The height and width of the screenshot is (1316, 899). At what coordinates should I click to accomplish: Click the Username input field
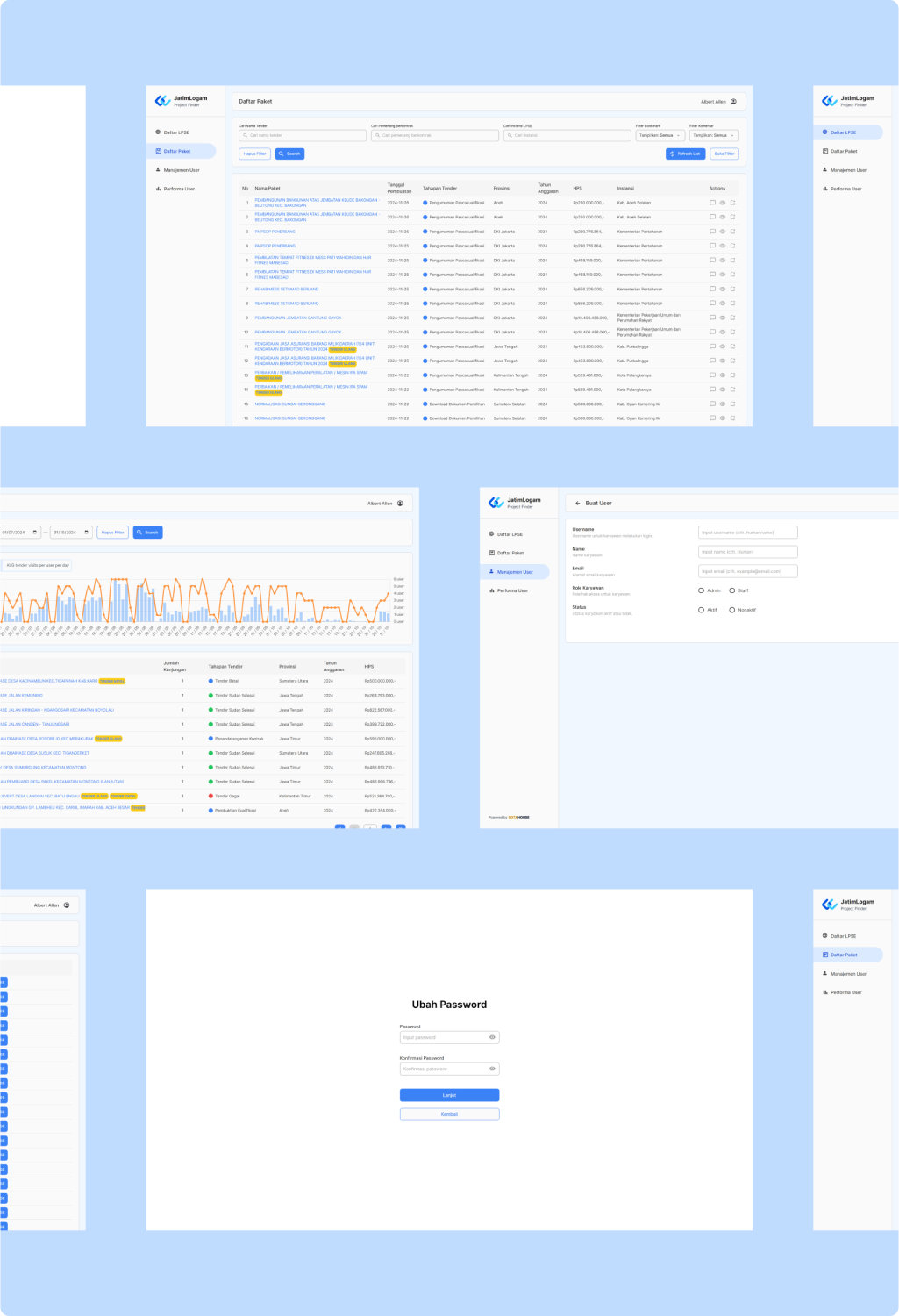(748, 533)
